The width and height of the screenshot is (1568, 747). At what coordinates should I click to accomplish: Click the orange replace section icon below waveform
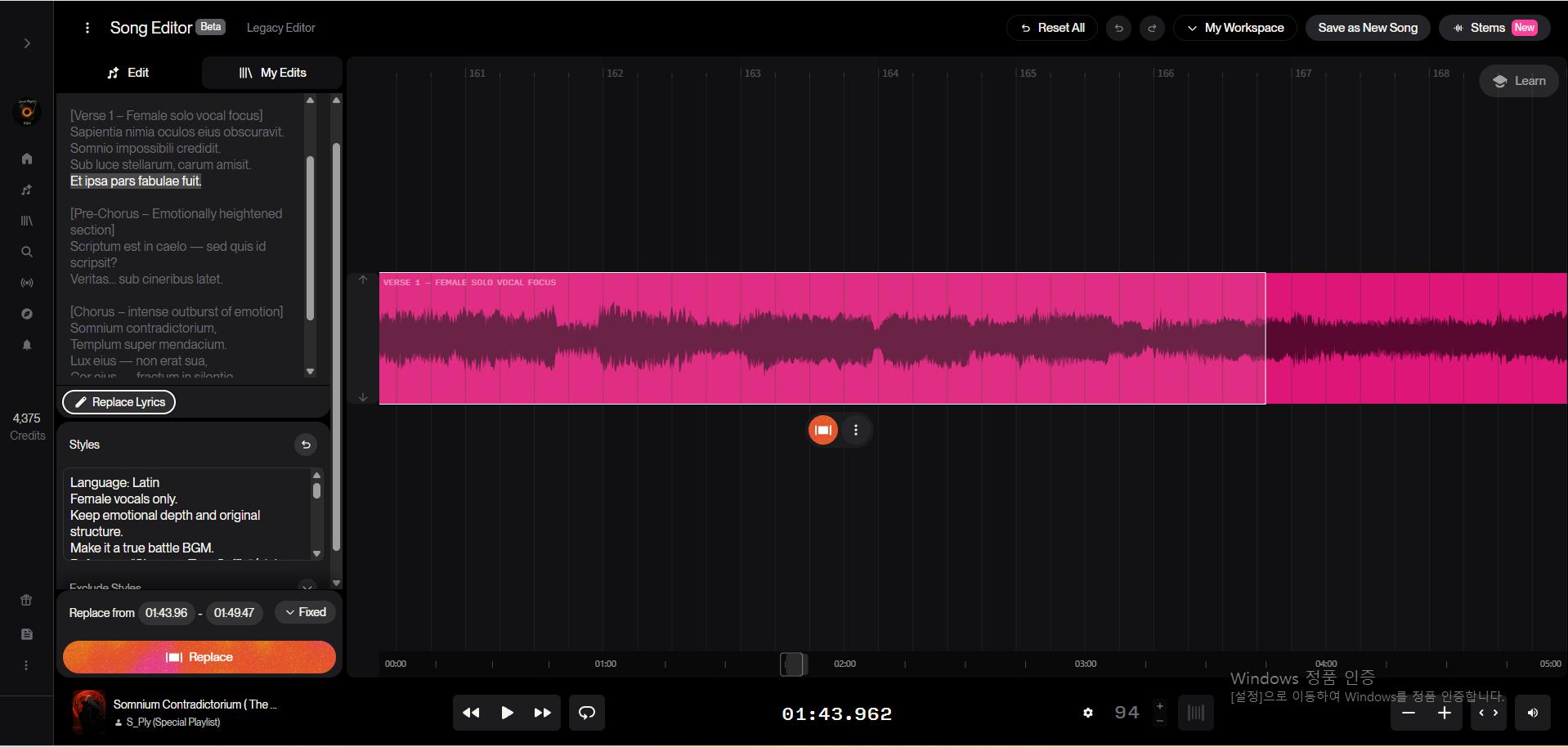pos(822,430)
